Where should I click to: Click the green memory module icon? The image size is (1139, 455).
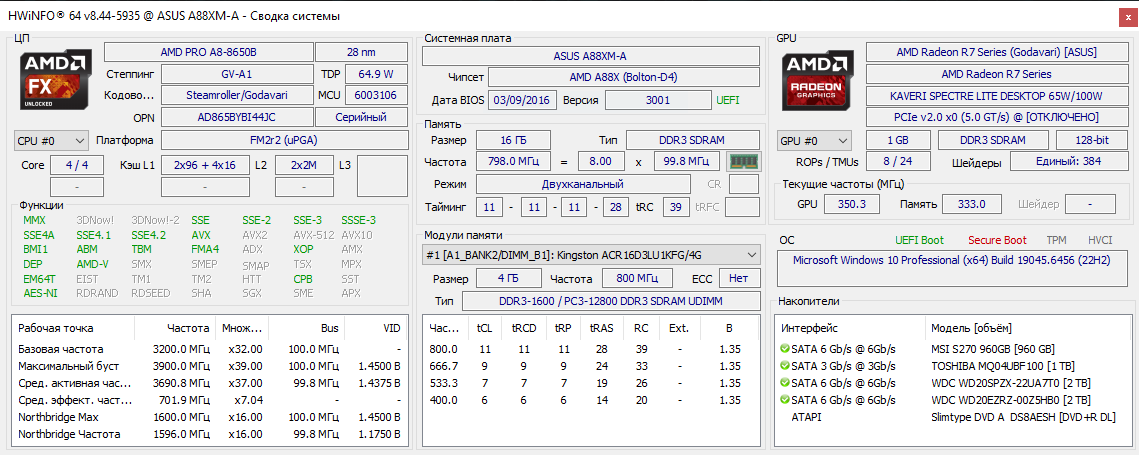click(742, 160)
